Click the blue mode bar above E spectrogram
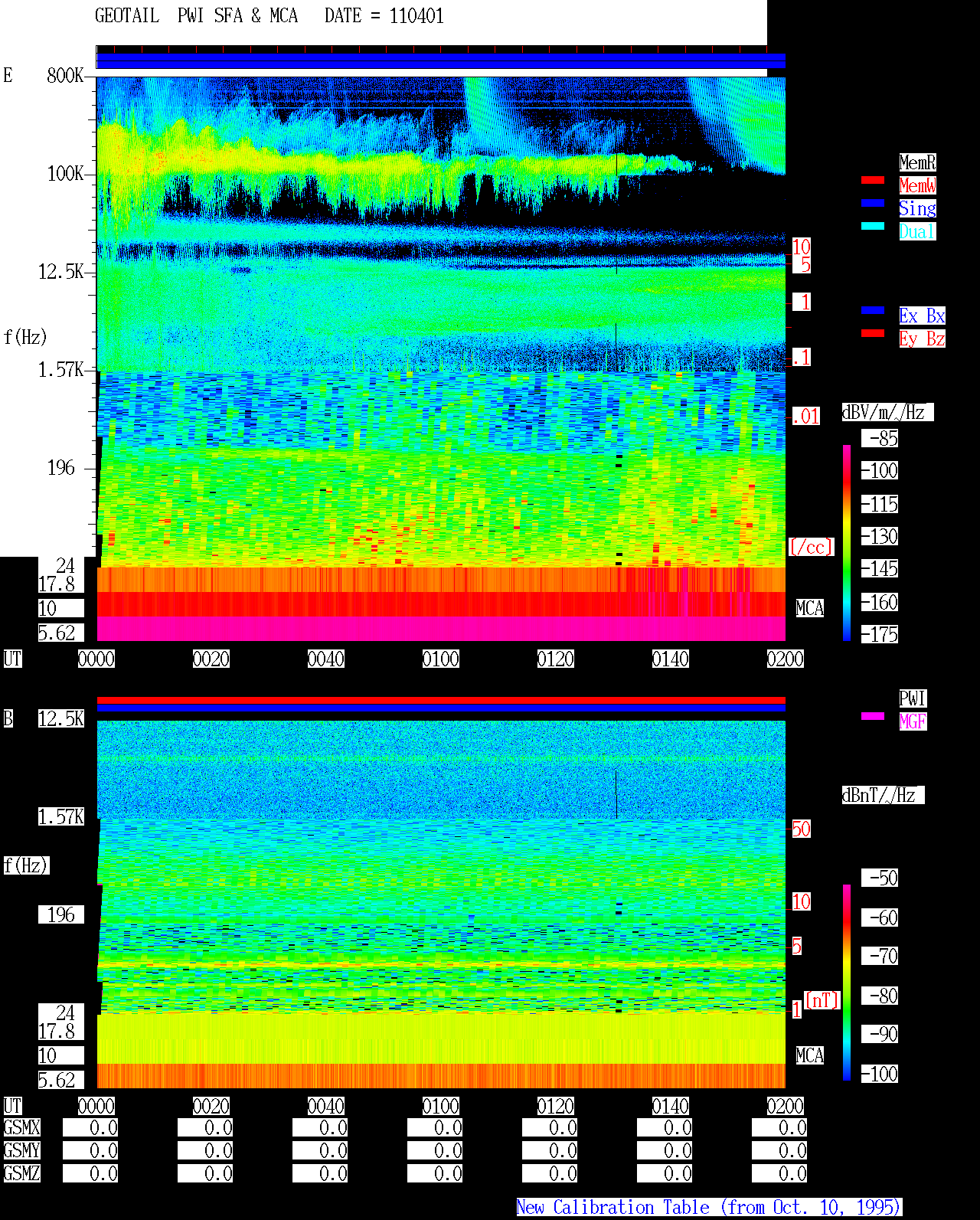 (x=441, y=61)
